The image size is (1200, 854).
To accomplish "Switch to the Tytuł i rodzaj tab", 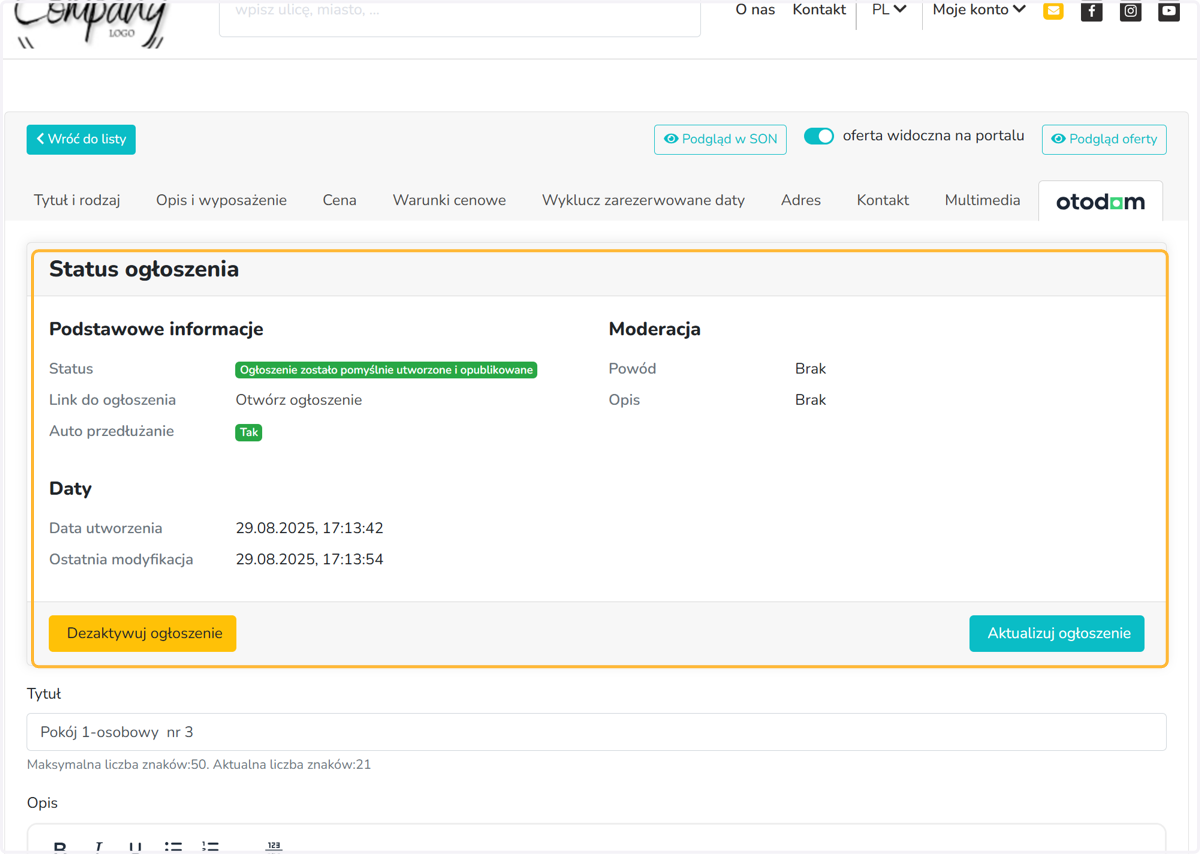I will (x=77, y=200).
